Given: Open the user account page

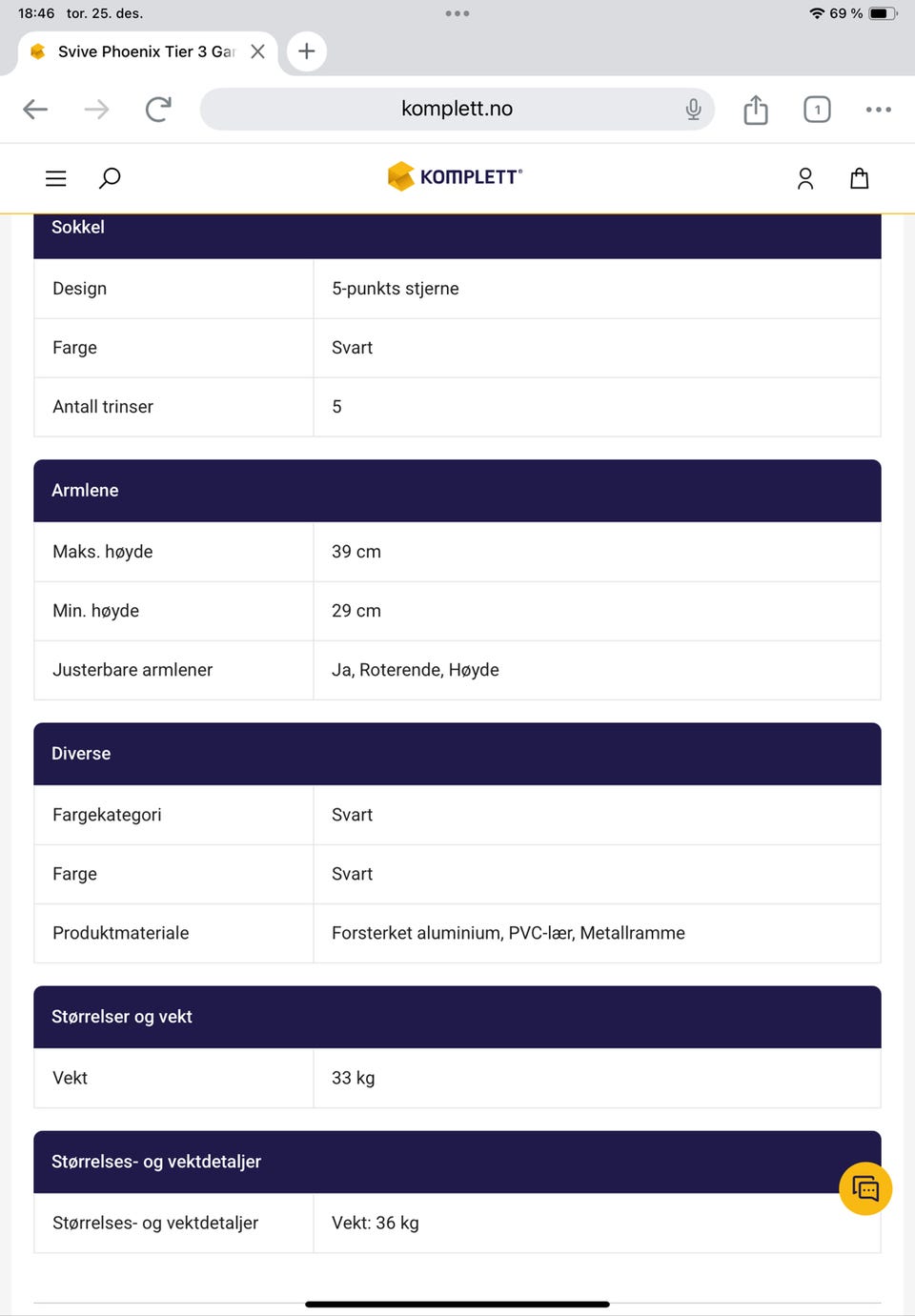Looking at the screenshot, I should [x=805, y=178].
